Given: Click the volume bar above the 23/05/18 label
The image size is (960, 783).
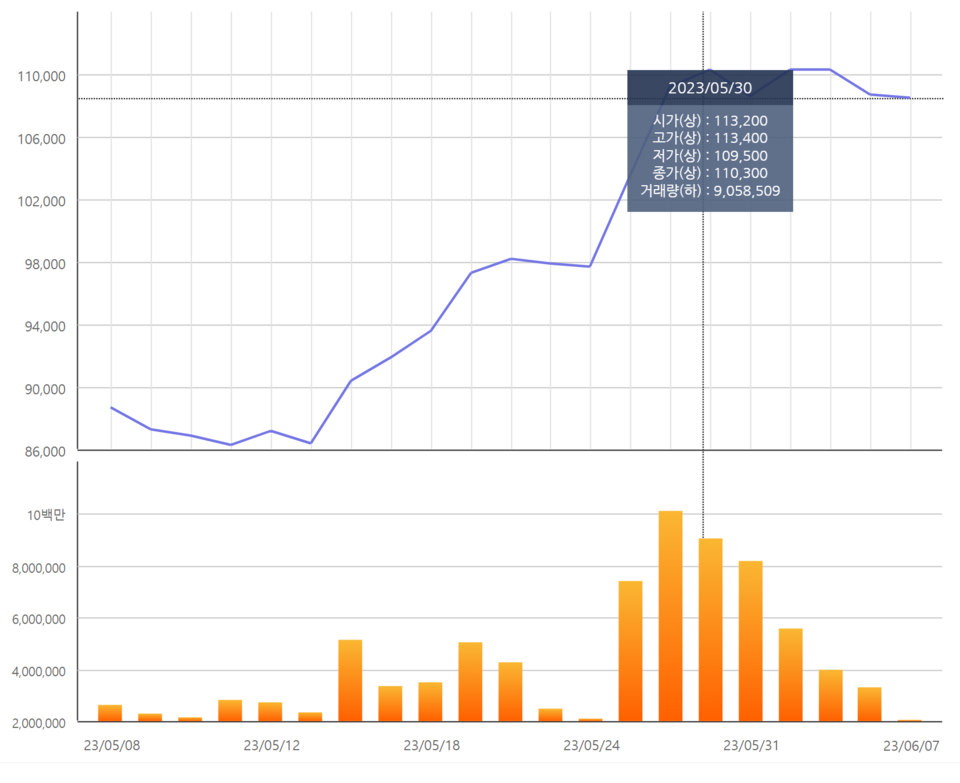Looking at the screenshot, I should [x=430, y=702].
